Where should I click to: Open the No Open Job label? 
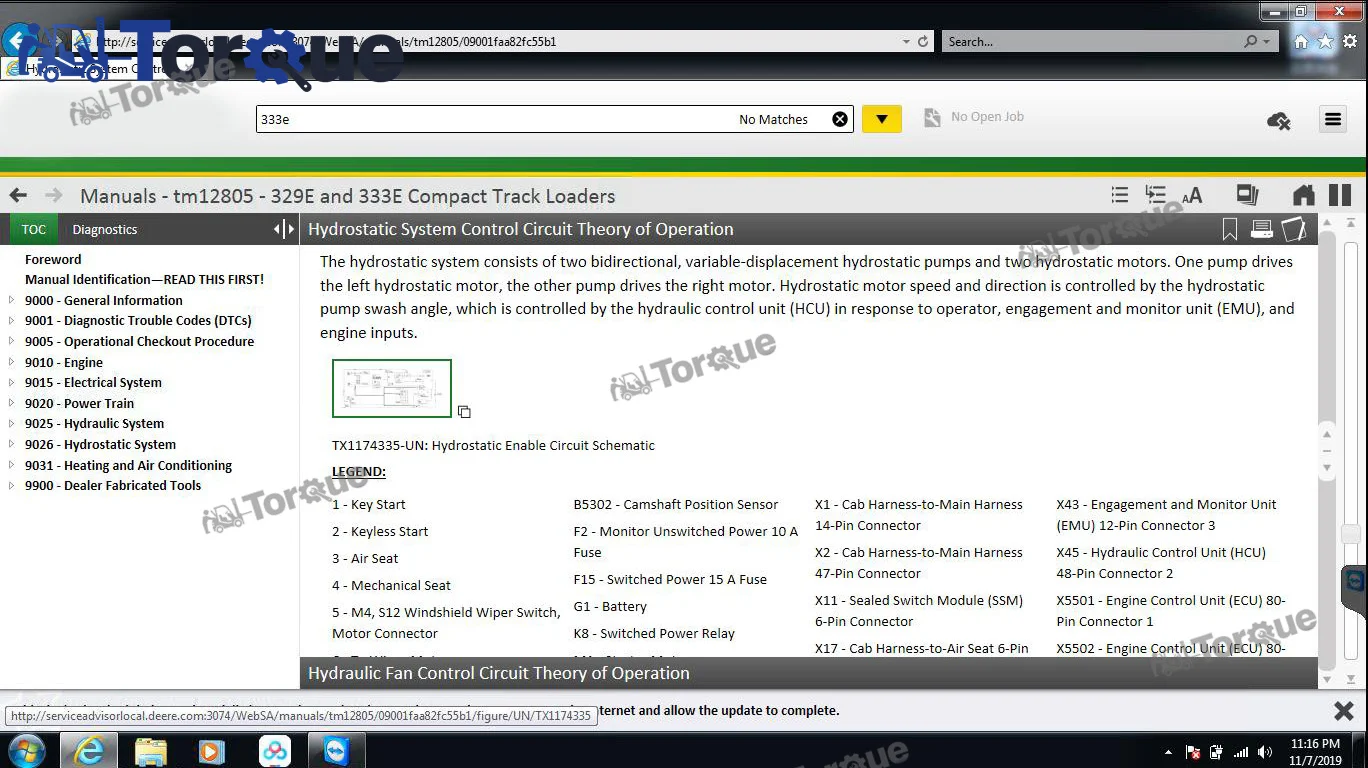click(987, 117)
